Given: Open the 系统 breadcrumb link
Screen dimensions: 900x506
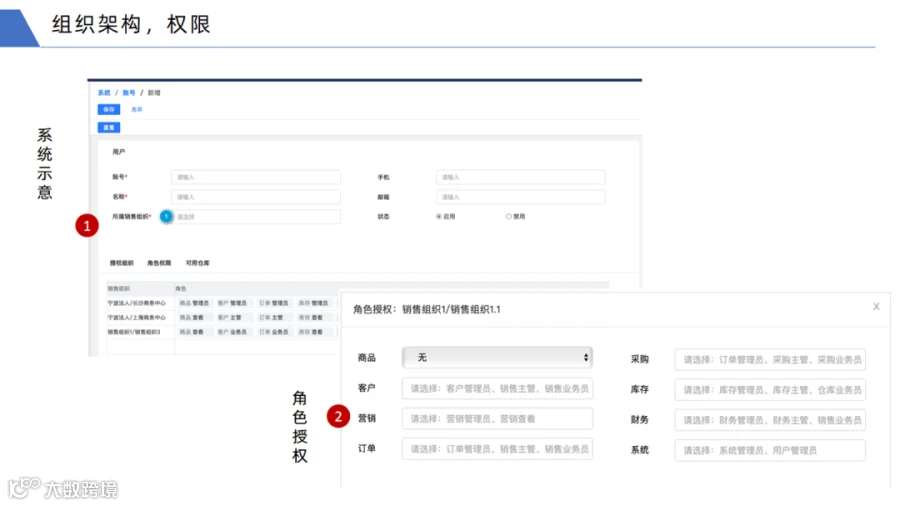Looking at the screenshot, I should point(104,92).
